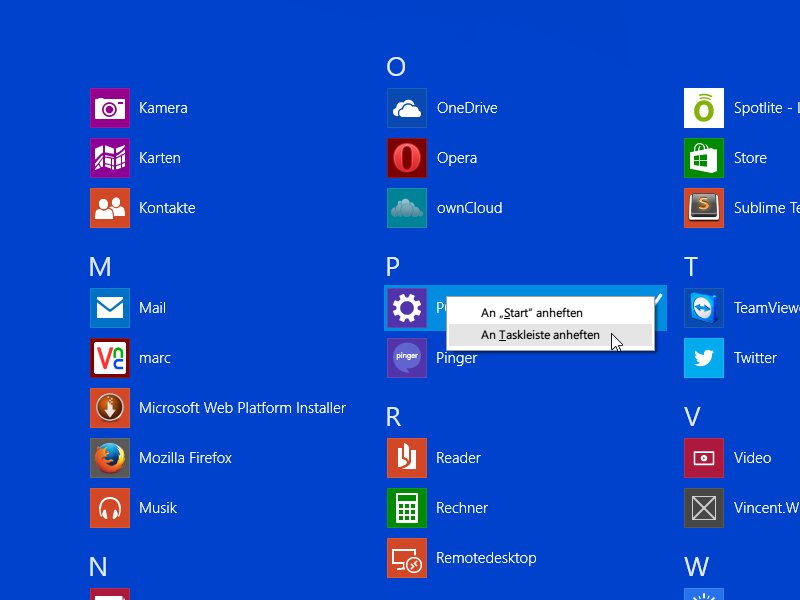This screenshot has height=600, width=800.
Task: Open the OneDrive cloud icon
Action: 407,108
